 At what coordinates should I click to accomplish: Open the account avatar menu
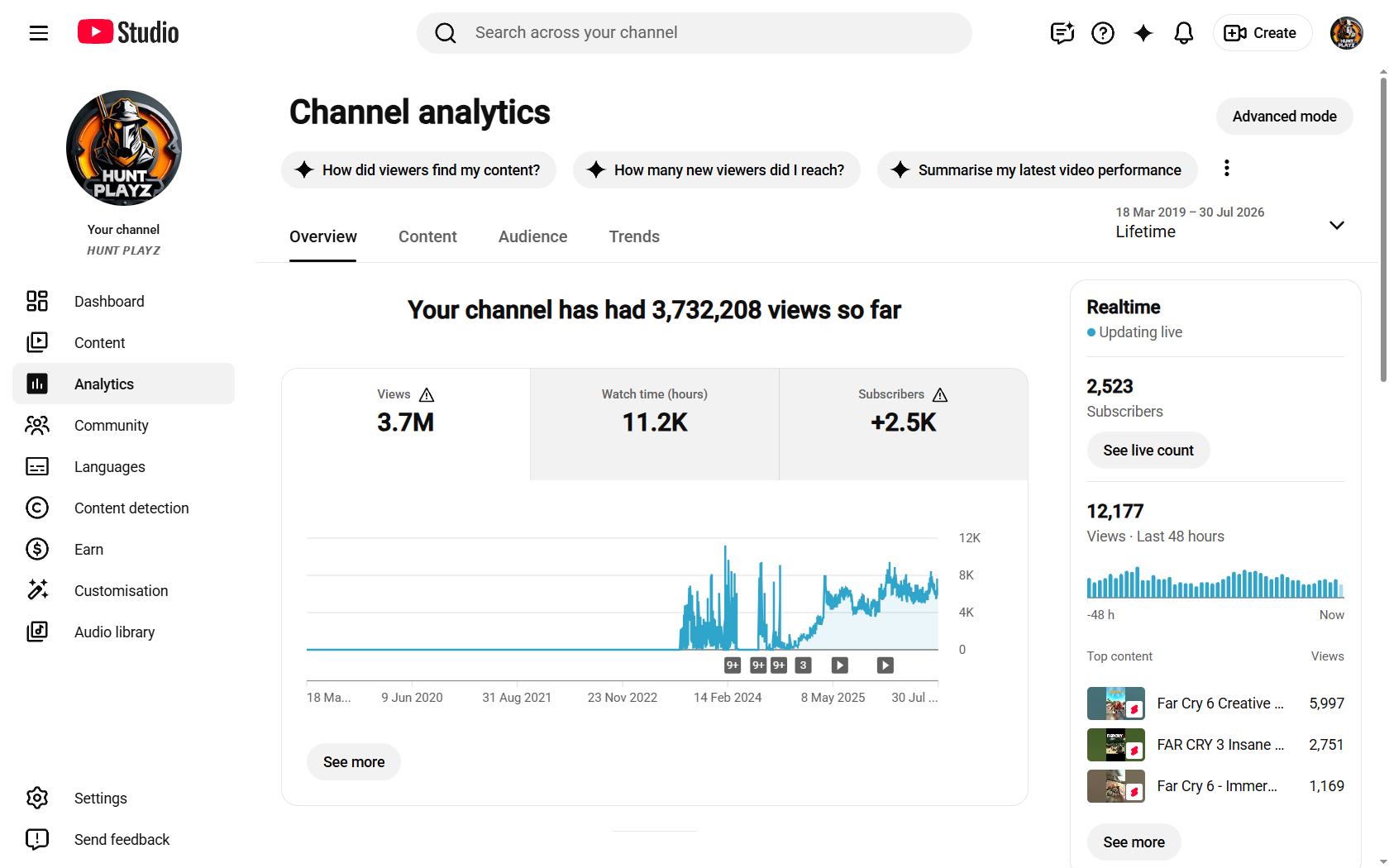point(1346,33)
